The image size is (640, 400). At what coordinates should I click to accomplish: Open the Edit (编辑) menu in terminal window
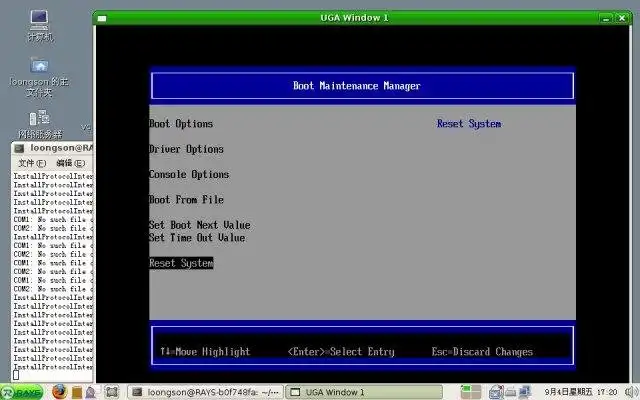tap(71, 163)
